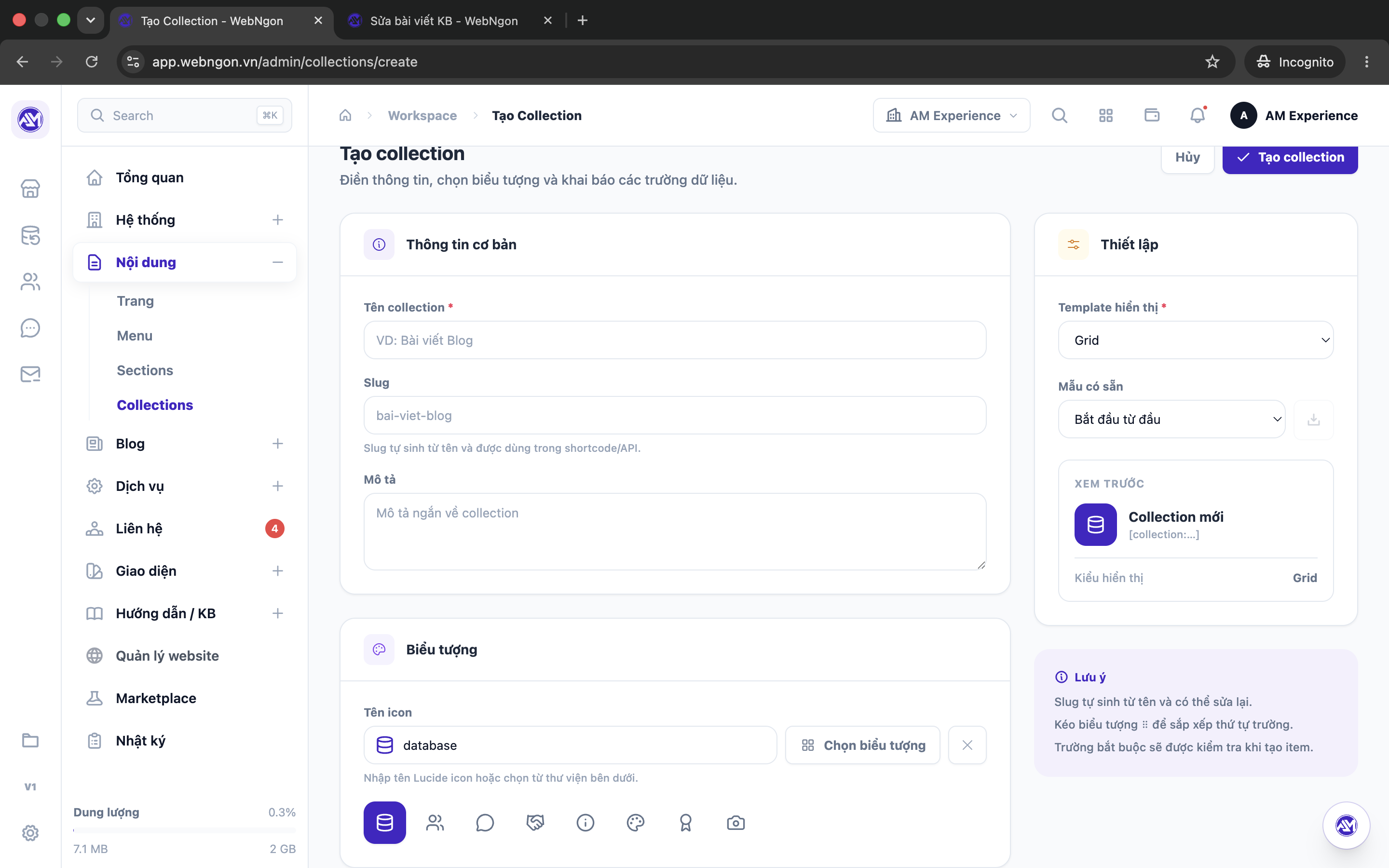Select the users icon in the icon gallery
This screenshot has width=1389, height=868.
(435, 823)
